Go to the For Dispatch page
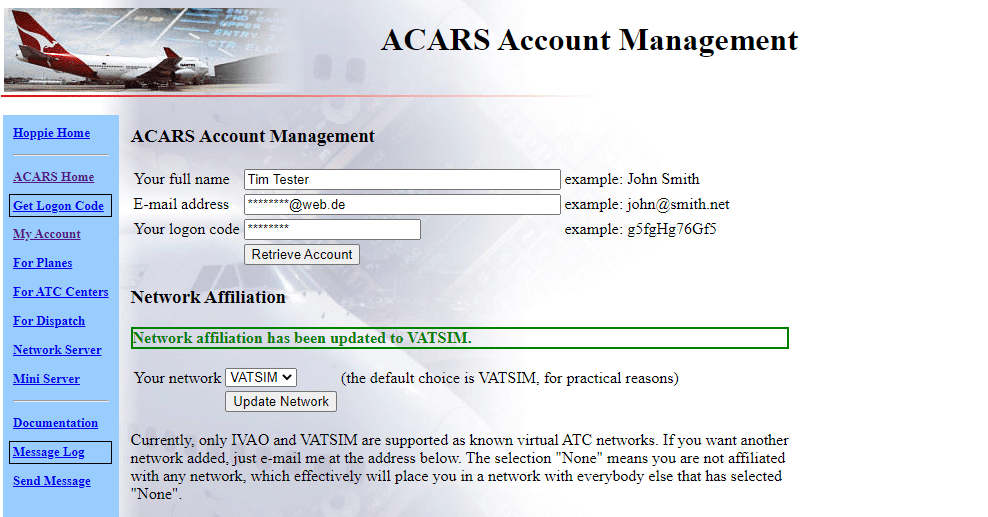This screenshot has height=517, width=988. coord(49,321)
